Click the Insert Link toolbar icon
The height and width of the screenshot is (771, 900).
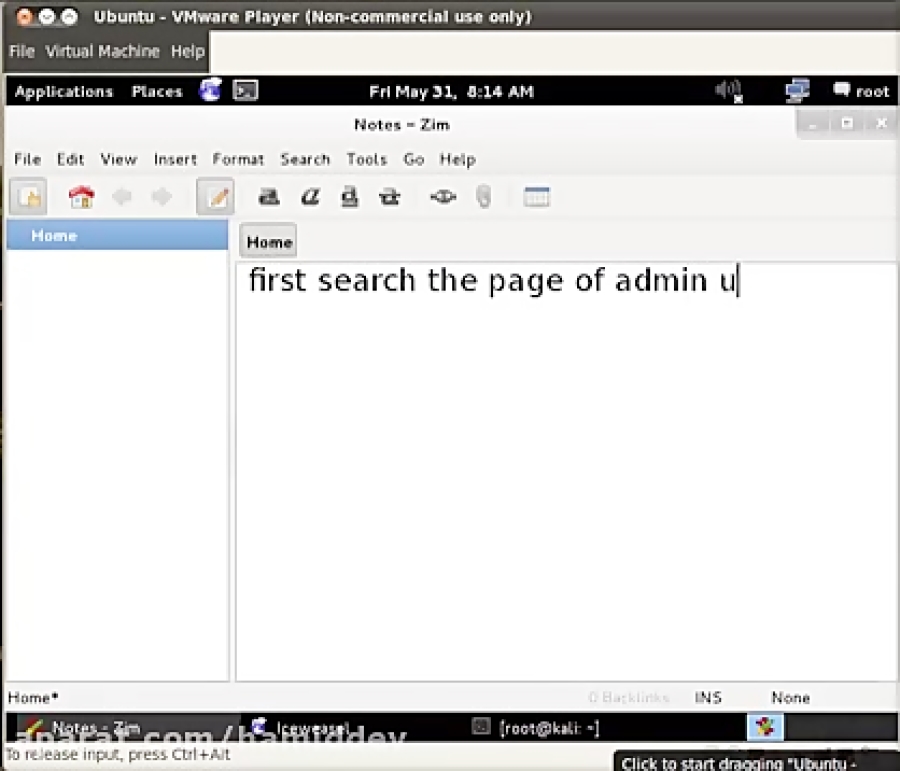pos(443,196)
